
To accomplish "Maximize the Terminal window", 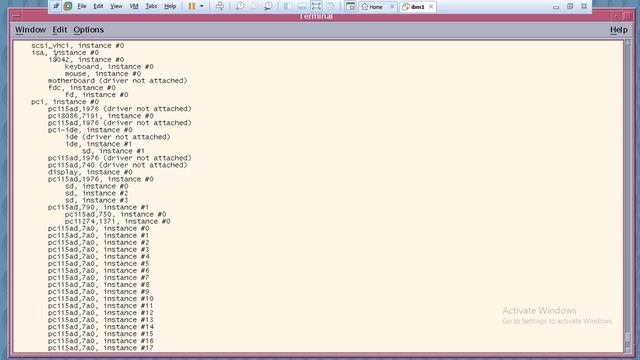I will click(x=628, y=16).
